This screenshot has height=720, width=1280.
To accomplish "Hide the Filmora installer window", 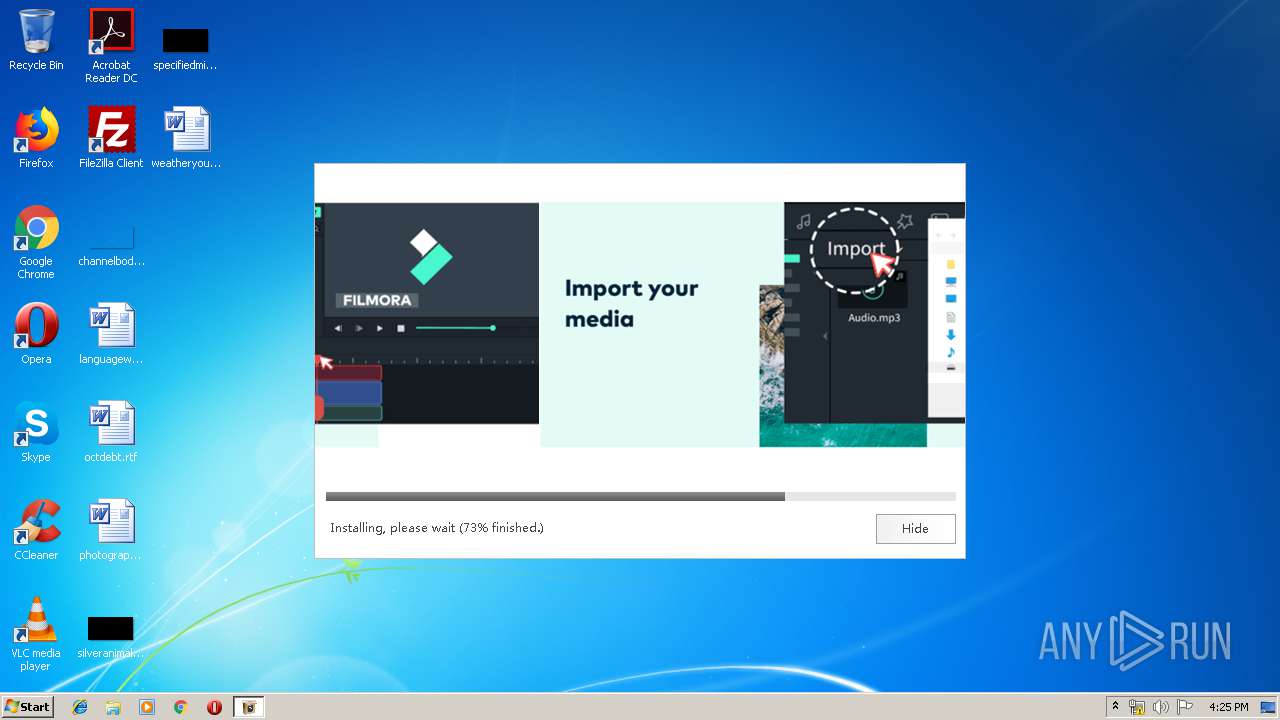I will point(915,528).
